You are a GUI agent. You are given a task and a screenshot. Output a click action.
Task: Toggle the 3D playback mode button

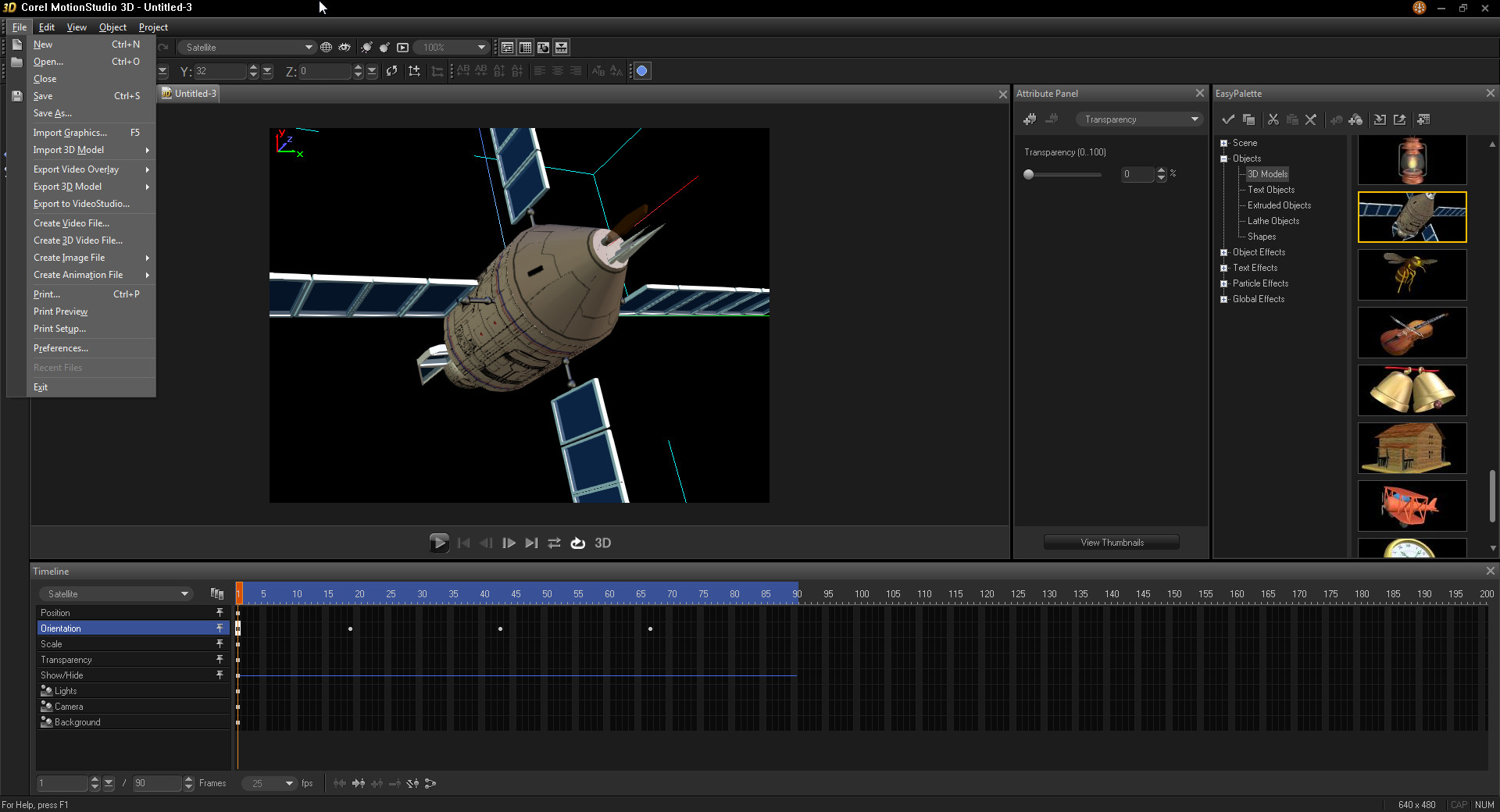(x=602, y=543)
